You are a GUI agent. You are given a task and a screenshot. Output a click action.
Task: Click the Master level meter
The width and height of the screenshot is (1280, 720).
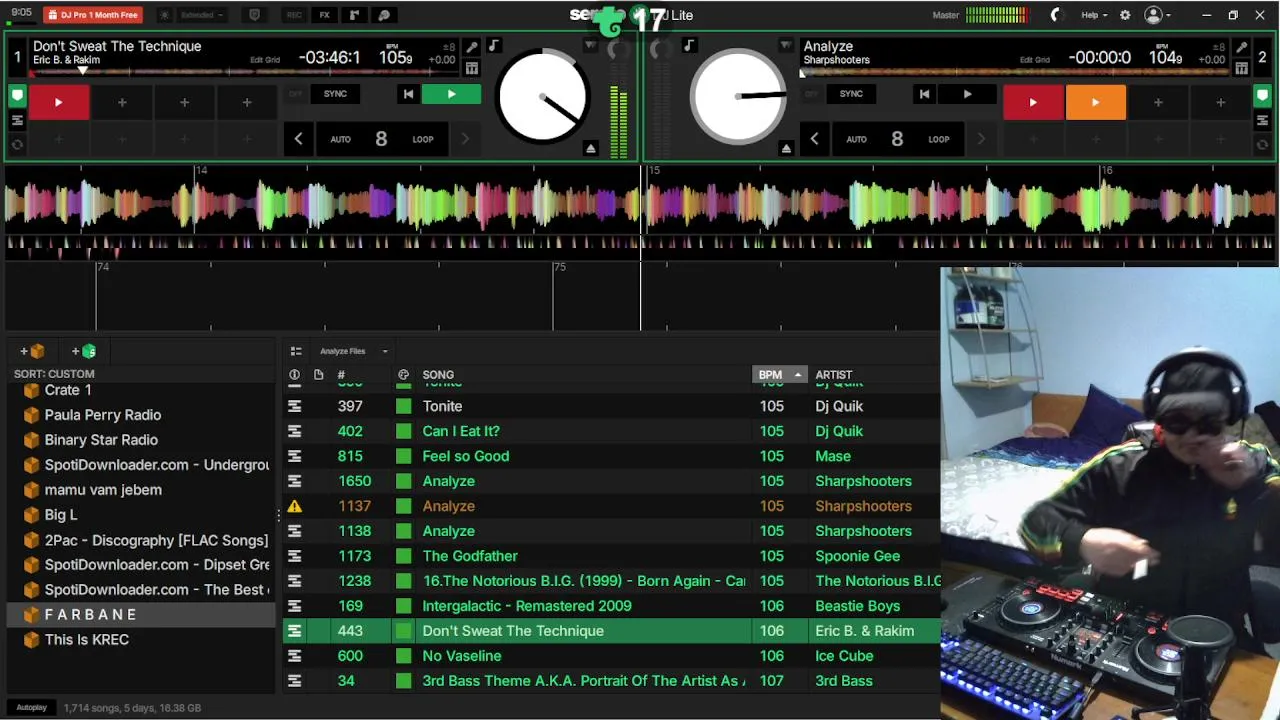click(996, 15)
